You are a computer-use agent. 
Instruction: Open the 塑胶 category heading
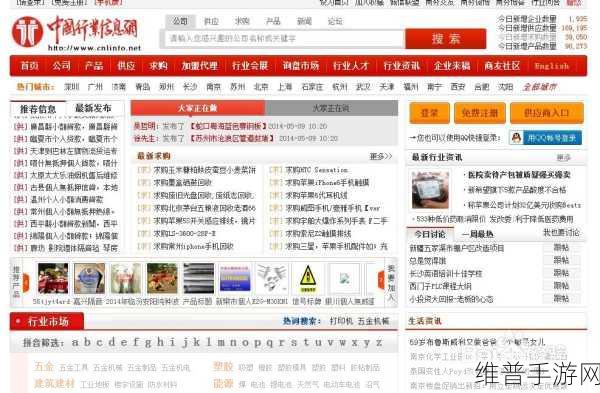tap(223, 367)
